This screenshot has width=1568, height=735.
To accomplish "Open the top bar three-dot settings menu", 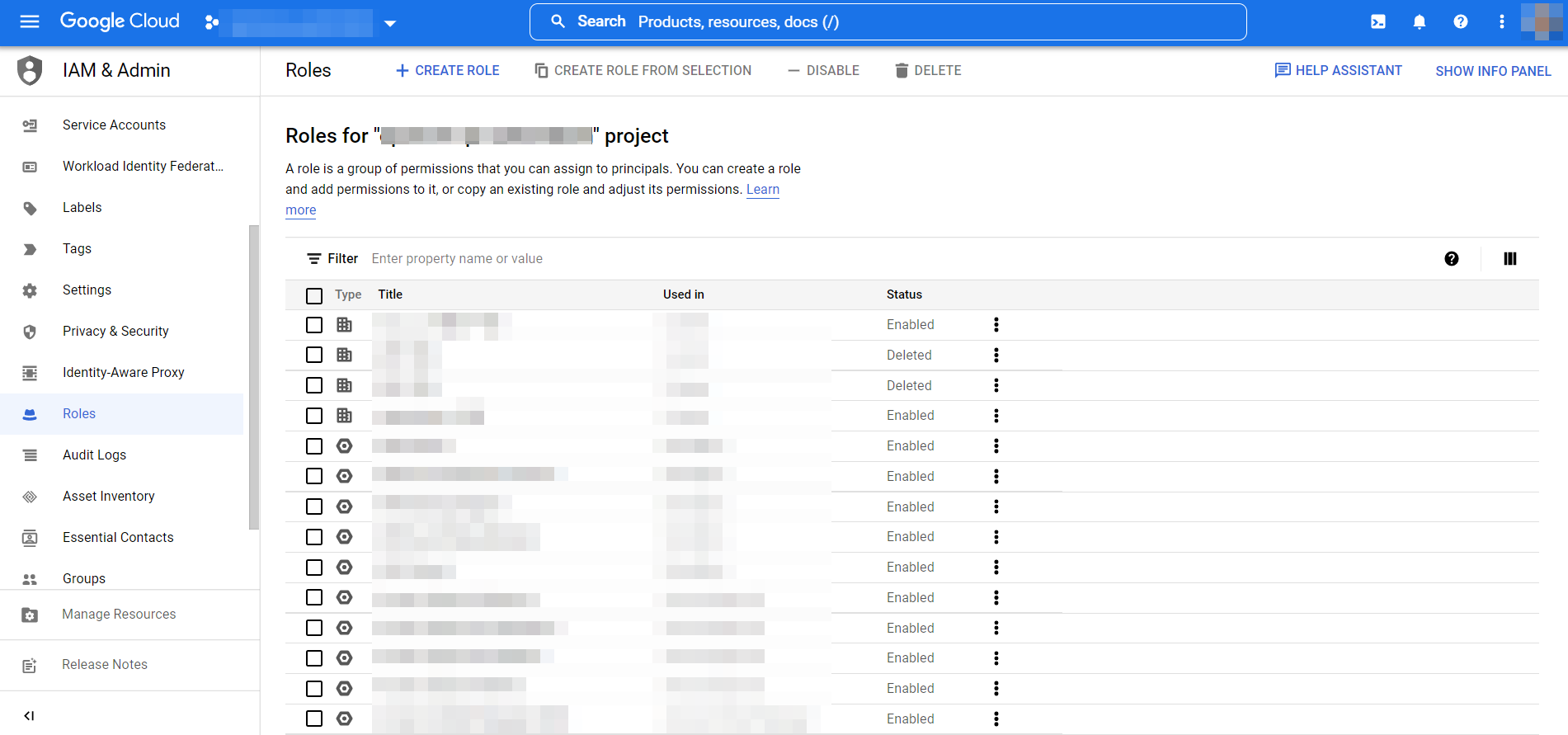I will coord(1501,22).
